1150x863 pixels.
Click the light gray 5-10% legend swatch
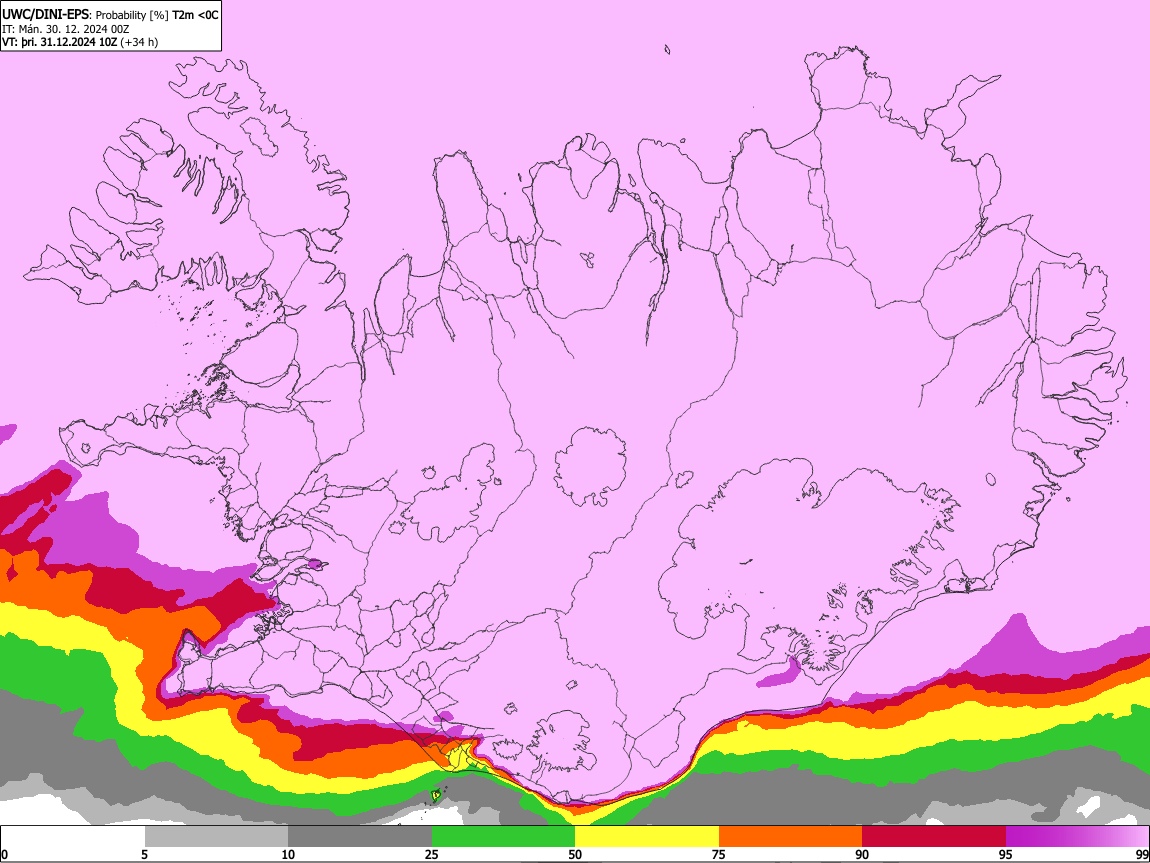point(216,837)
